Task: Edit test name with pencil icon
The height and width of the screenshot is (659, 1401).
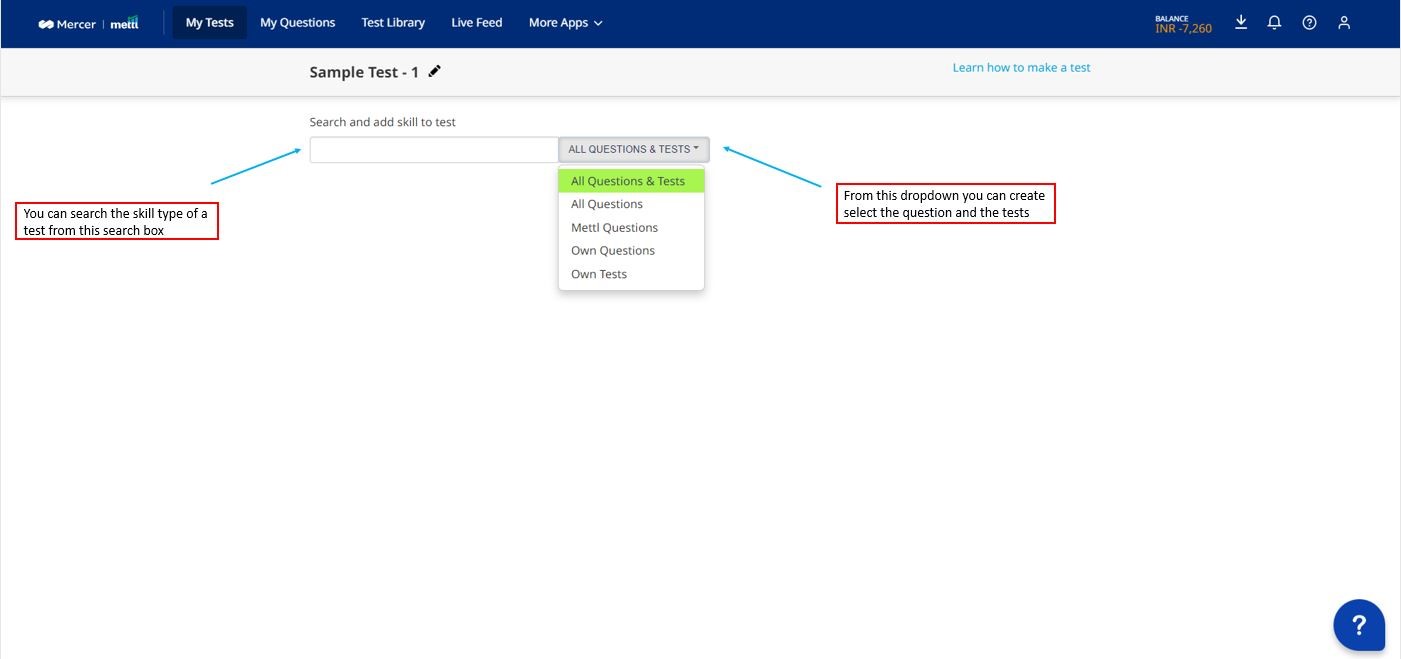Action: (x=434, y=71)
